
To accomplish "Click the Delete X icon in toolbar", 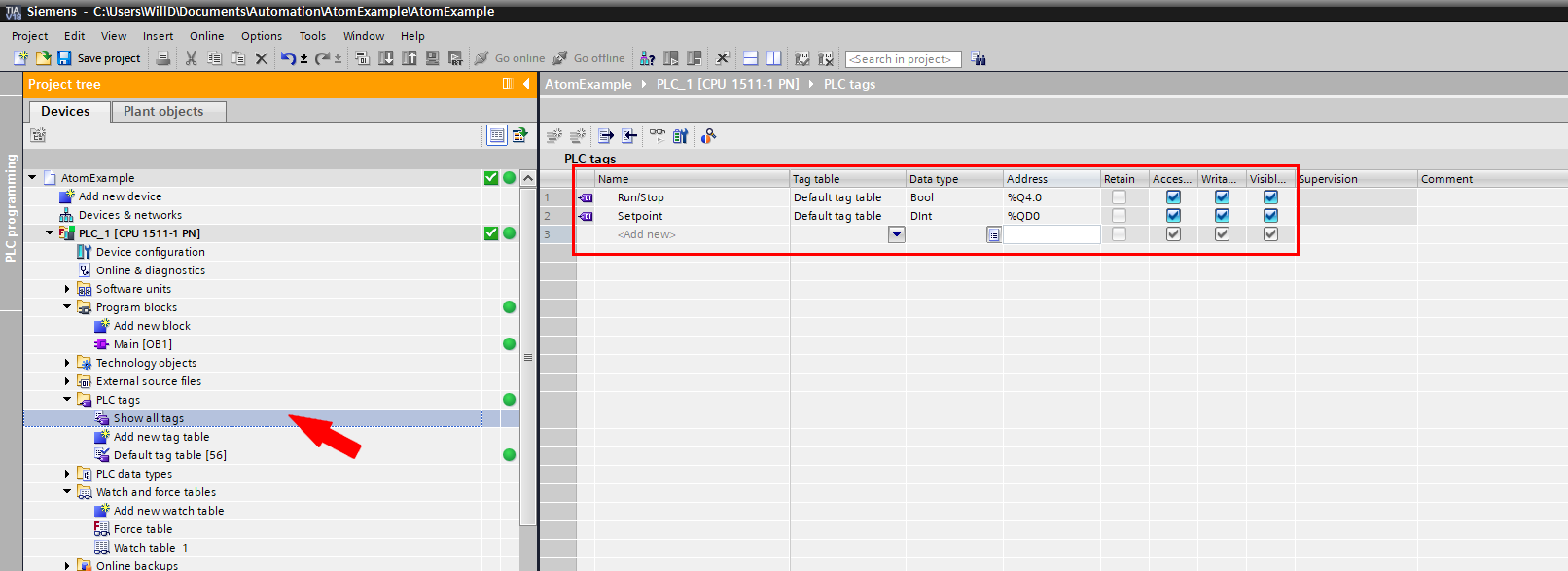I will pyautogui.click(x=261, y=58).
